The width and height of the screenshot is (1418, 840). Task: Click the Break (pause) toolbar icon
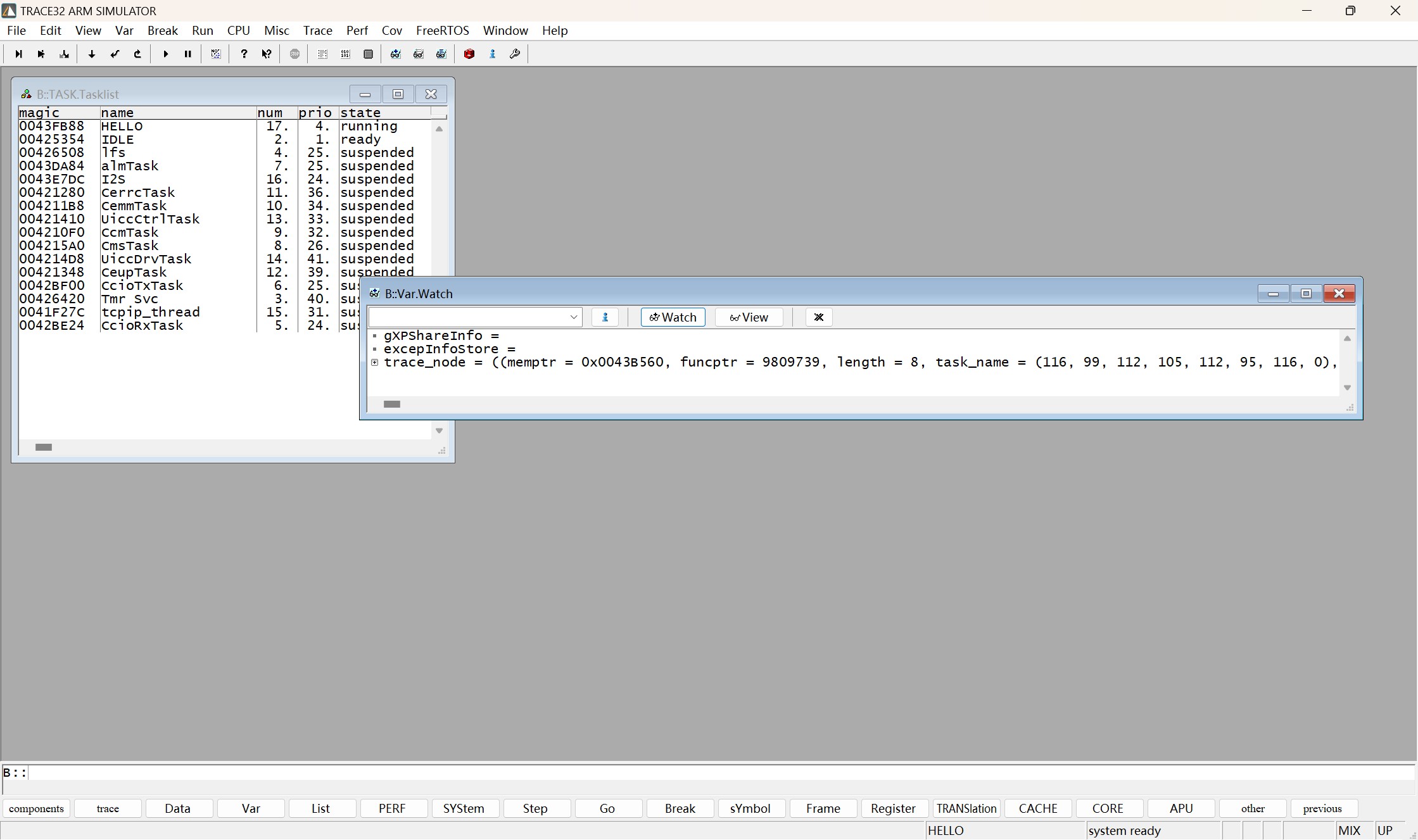188,54
